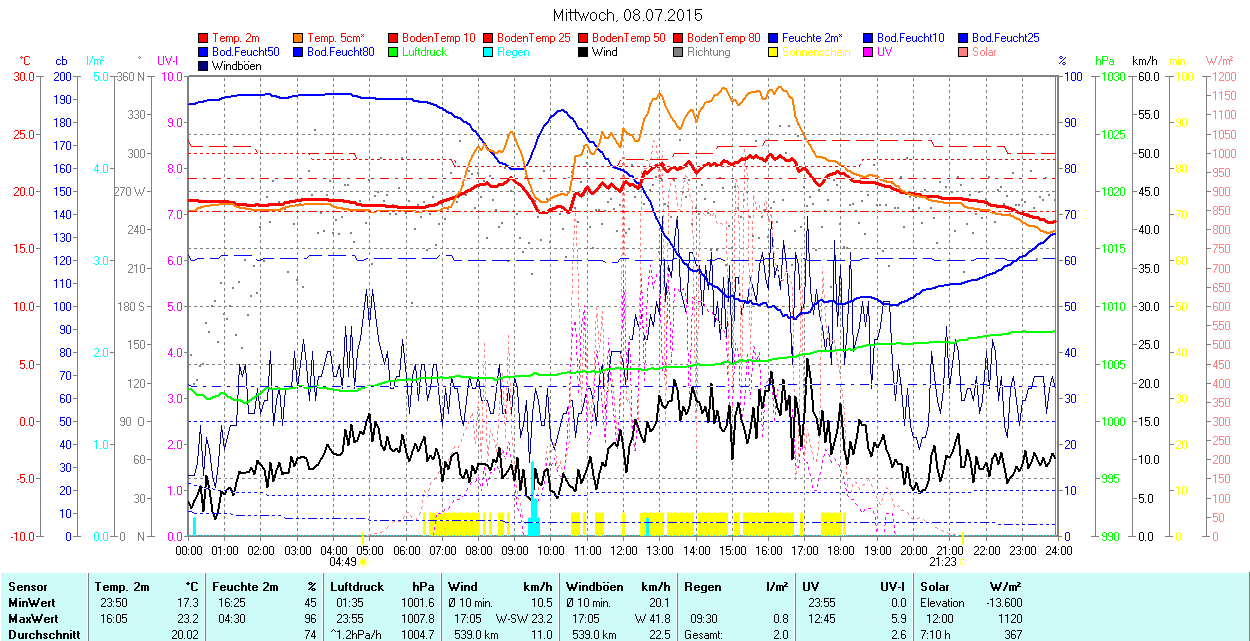Select the MaxWert row label
Image resolution: width=1250 pixels, height=641 pixels.
31,618
